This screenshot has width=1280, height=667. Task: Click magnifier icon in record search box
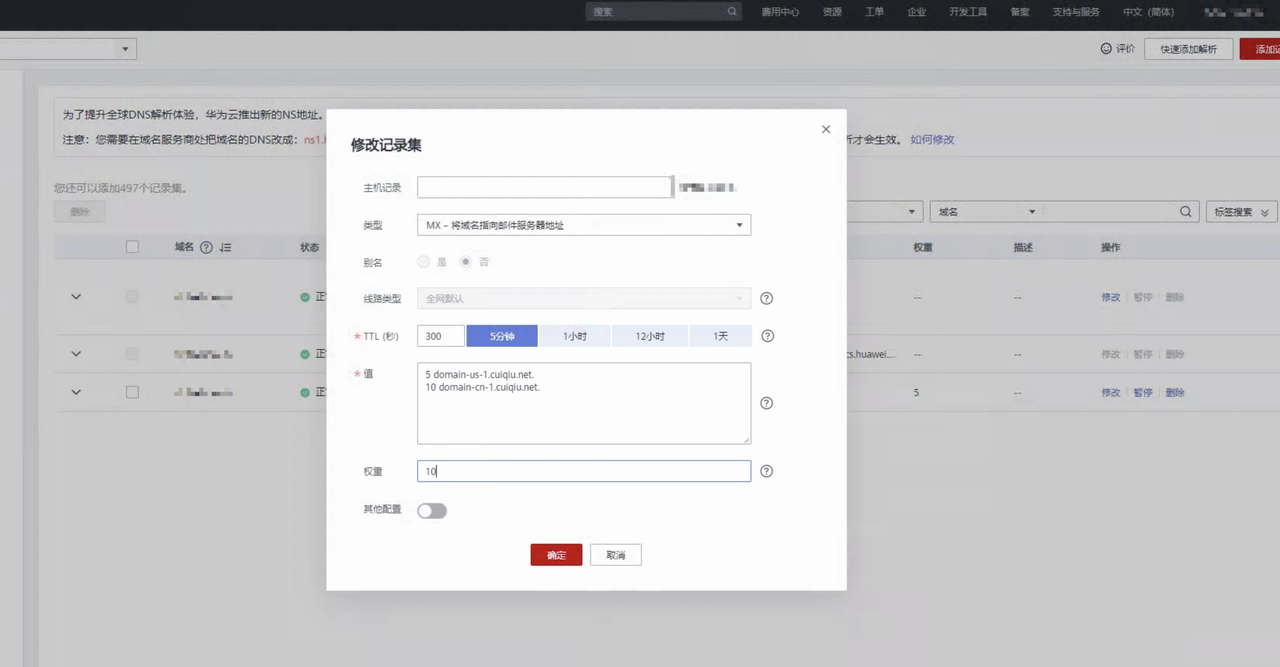click(x=1186, y=212)
